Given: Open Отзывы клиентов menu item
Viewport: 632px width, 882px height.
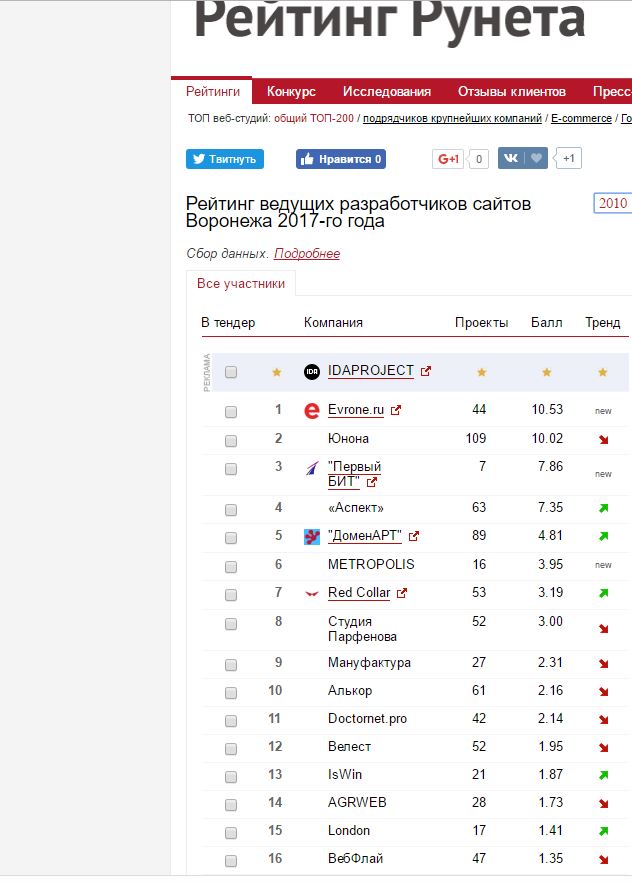Looking at the screenshot, I should pos(512,92).
